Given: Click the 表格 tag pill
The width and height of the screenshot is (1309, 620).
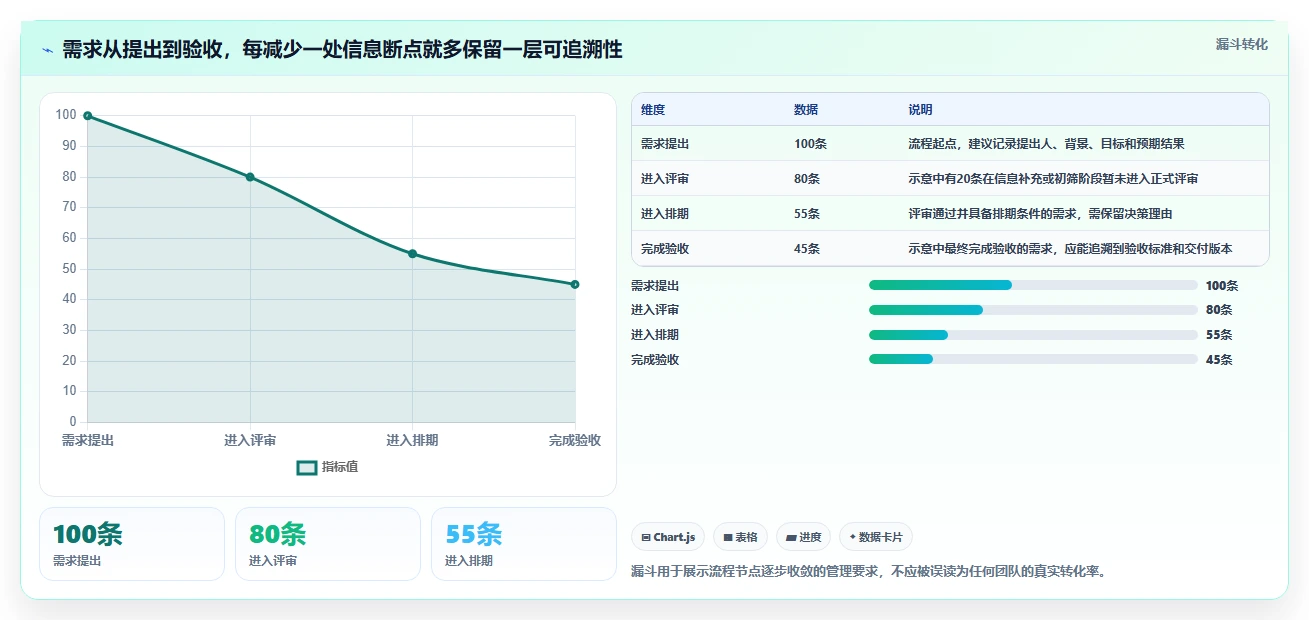Looking at the screenshot, I should 740,537.
